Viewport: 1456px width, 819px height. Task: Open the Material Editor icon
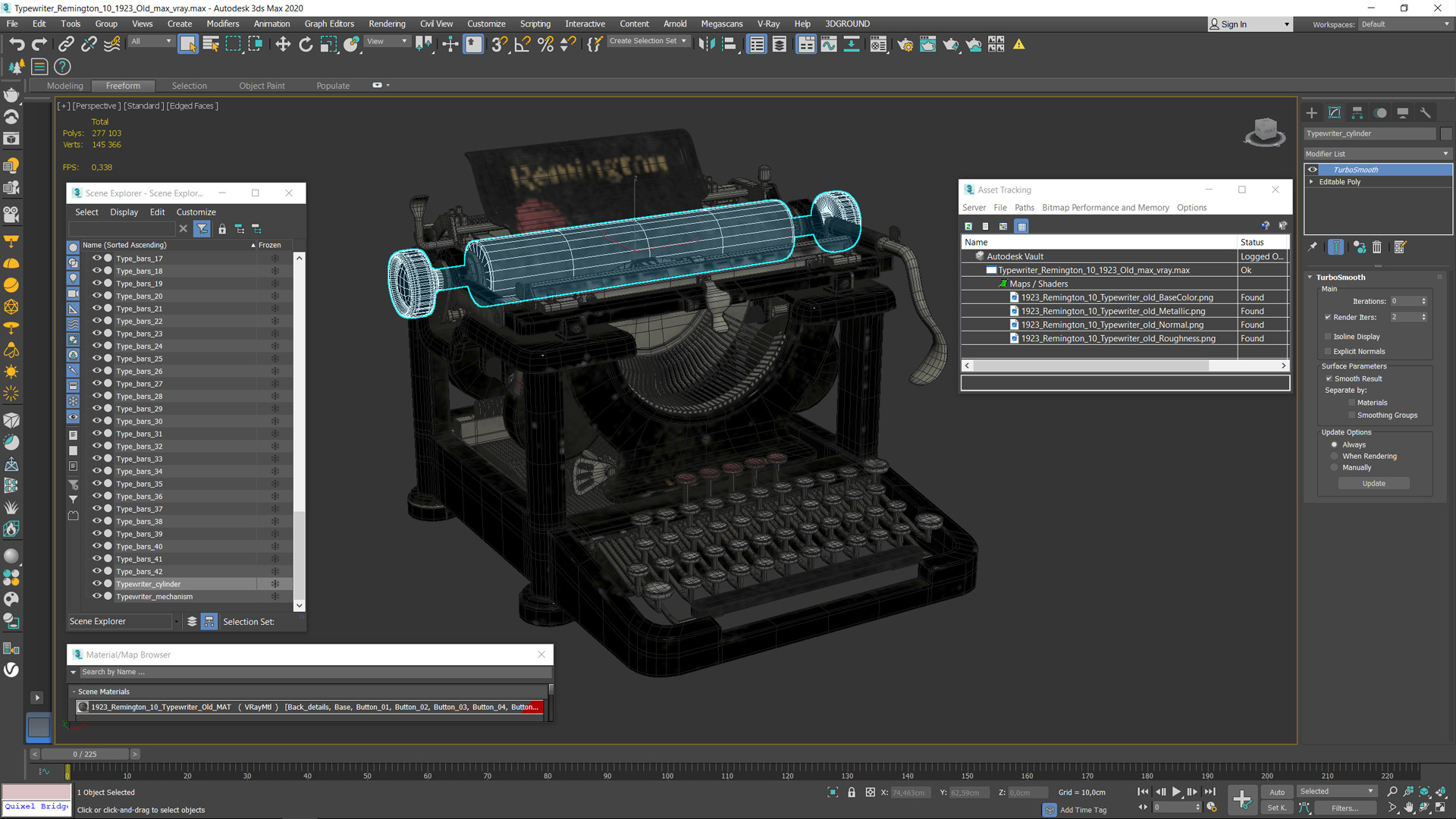coord(878,45)
